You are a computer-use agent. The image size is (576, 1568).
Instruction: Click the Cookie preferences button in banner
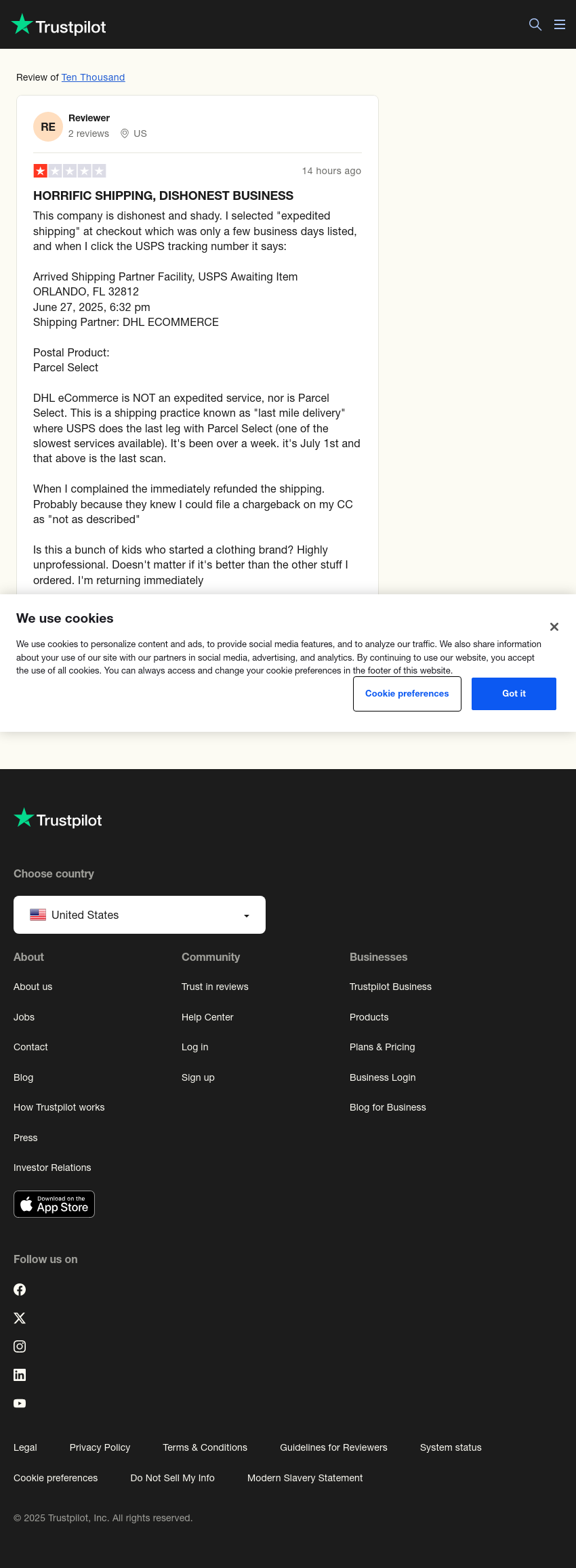(407, 694)
